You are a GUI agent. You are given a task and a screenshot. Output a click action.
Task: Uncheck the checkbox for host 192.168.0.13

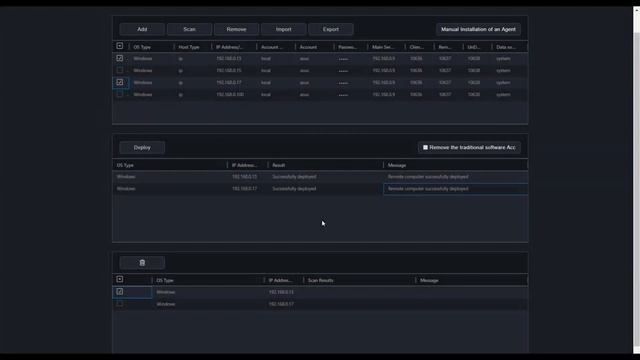(x=120, y=58)
